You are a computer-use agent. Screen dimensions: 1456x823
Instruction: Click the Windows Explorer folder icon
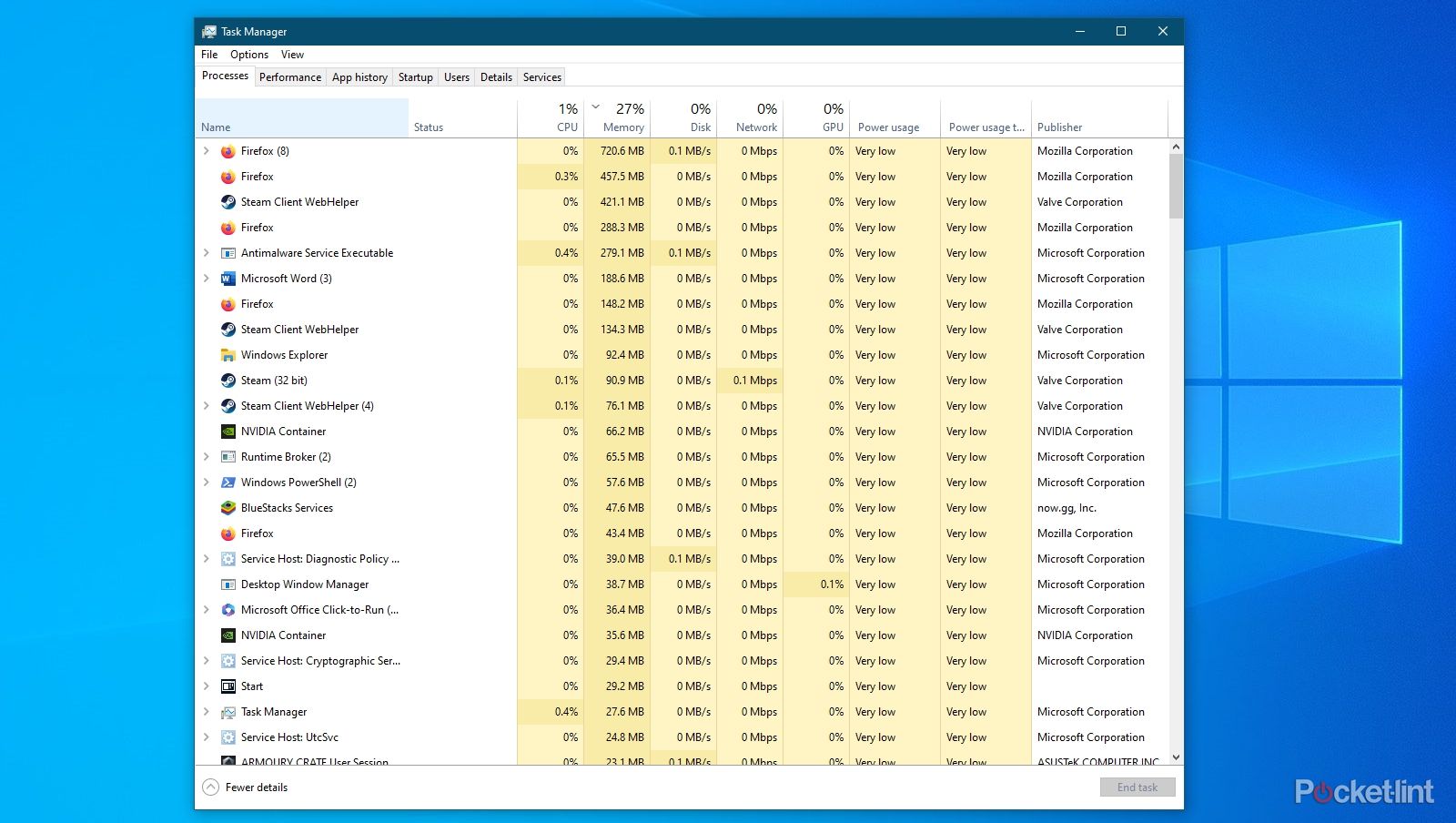[228, 355]
